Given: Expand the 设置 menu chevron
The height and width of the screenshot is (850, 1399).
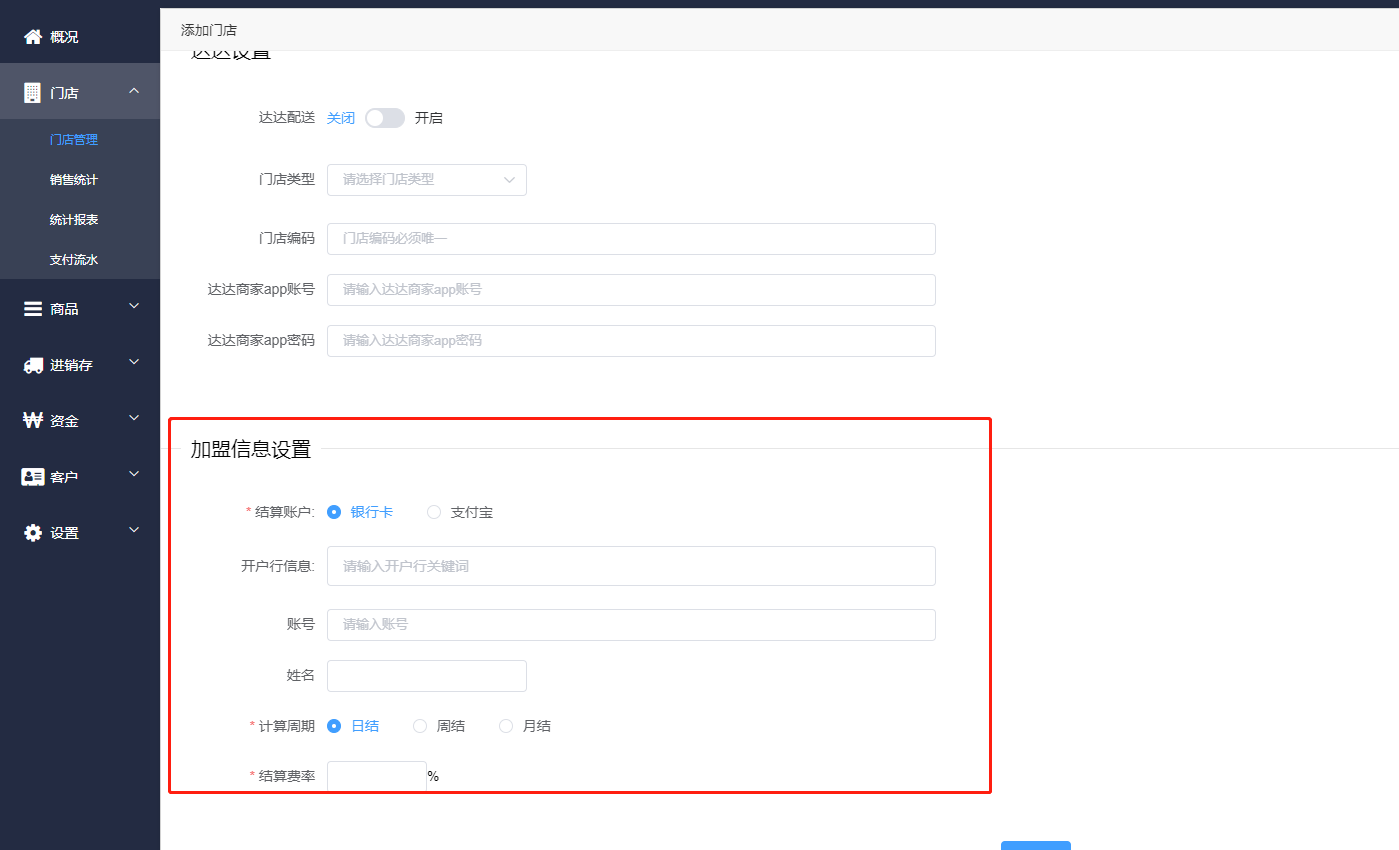Looking at the screenshot, I should point(135,531).
